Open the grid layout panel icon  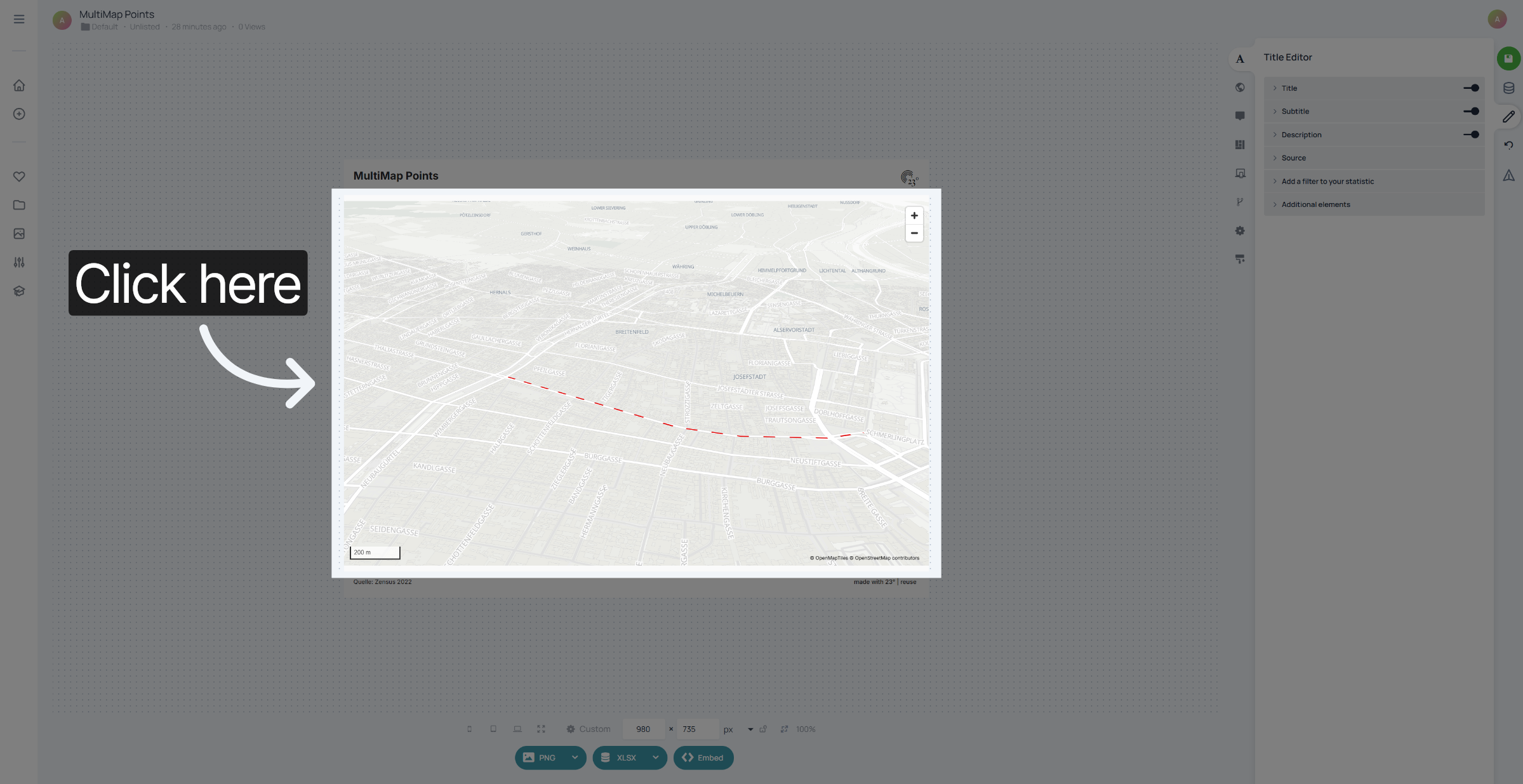coord(1240,145)
